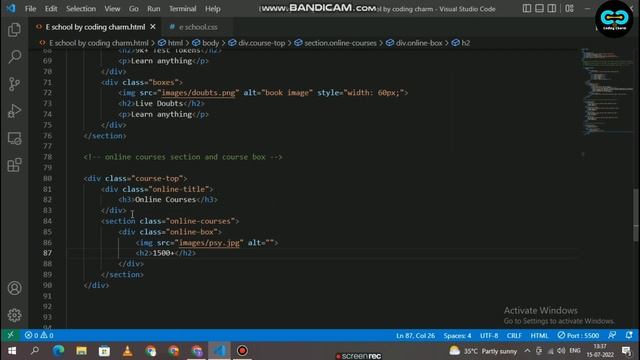Change encoding via UTF-8
Viewport: 640px width, 360px height.
489,336
